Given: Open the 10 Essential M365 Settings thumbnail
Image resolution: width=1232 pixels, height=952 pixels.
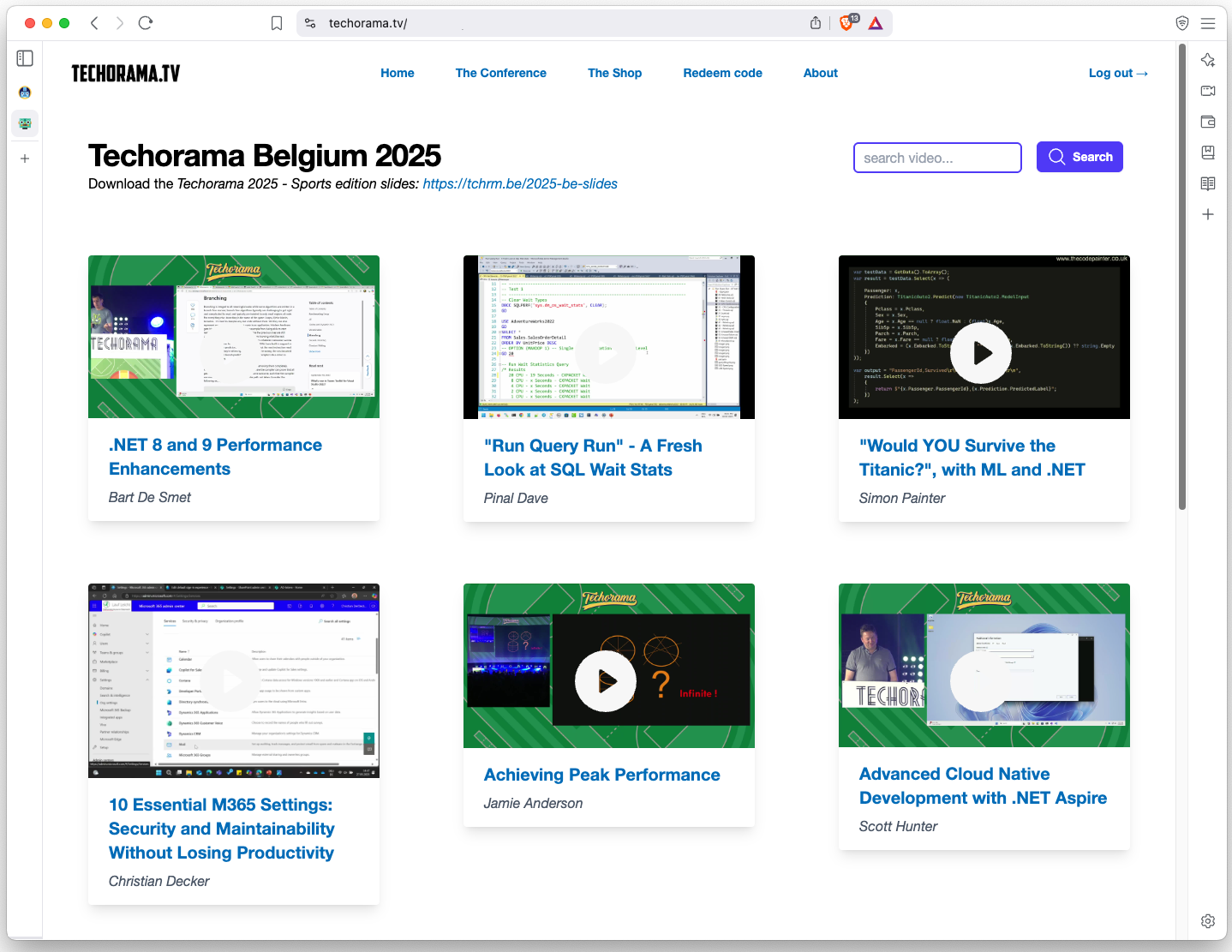Looking at the screenshot, I should pyautogui.click(x=234, y=681).
